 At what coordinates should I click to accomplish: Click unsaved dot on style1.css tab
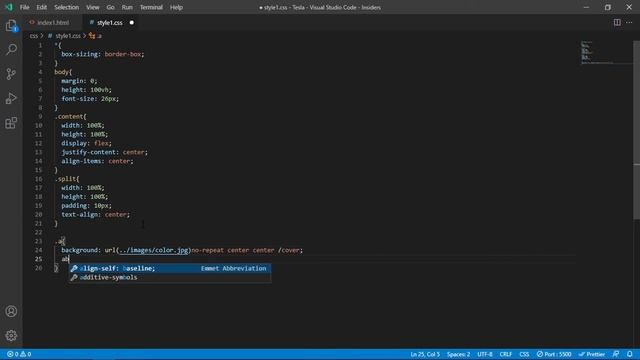pos(131,22)
